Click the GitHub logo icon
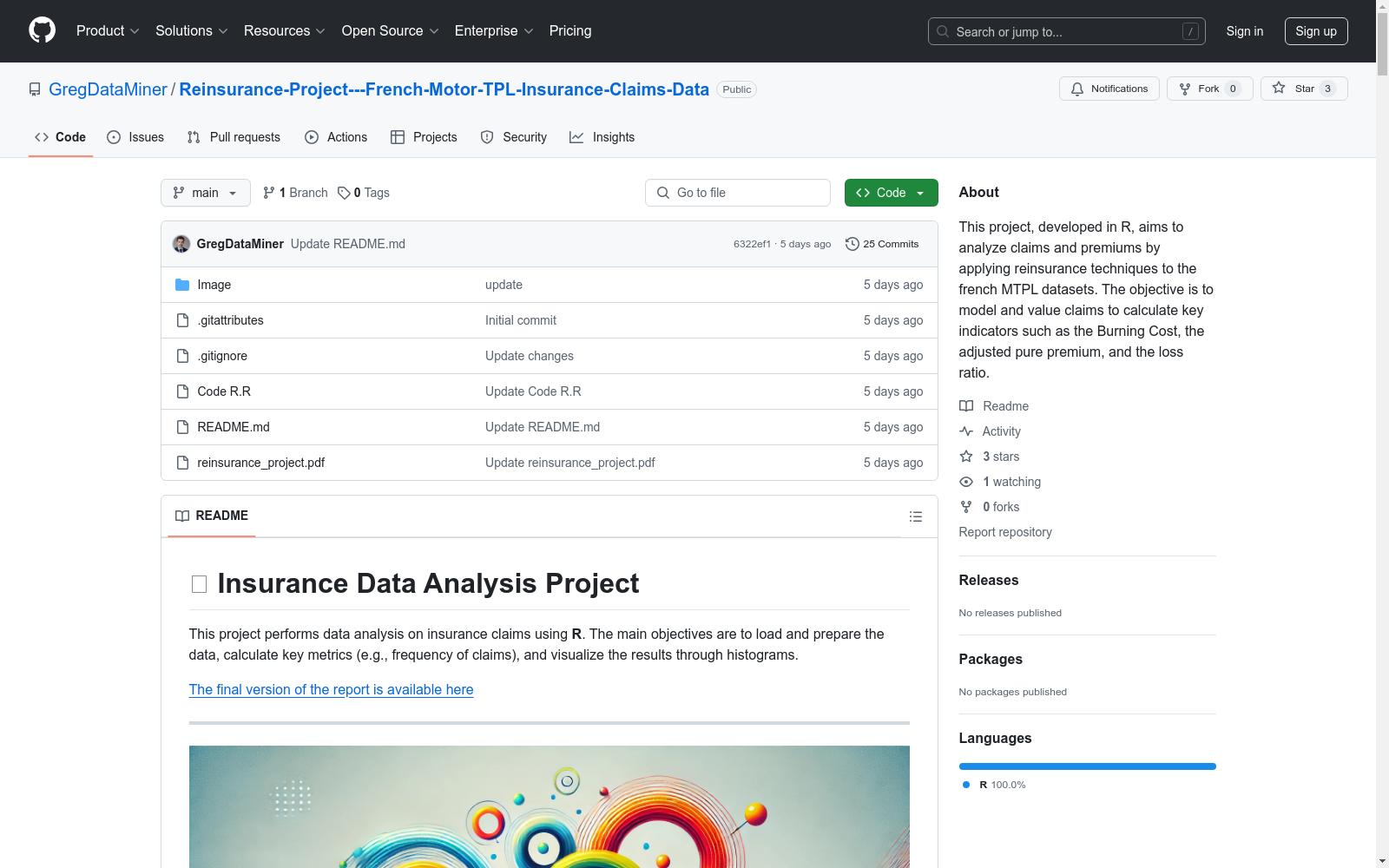Screen dimensions: 1389x868 click(x=42, y=30)
